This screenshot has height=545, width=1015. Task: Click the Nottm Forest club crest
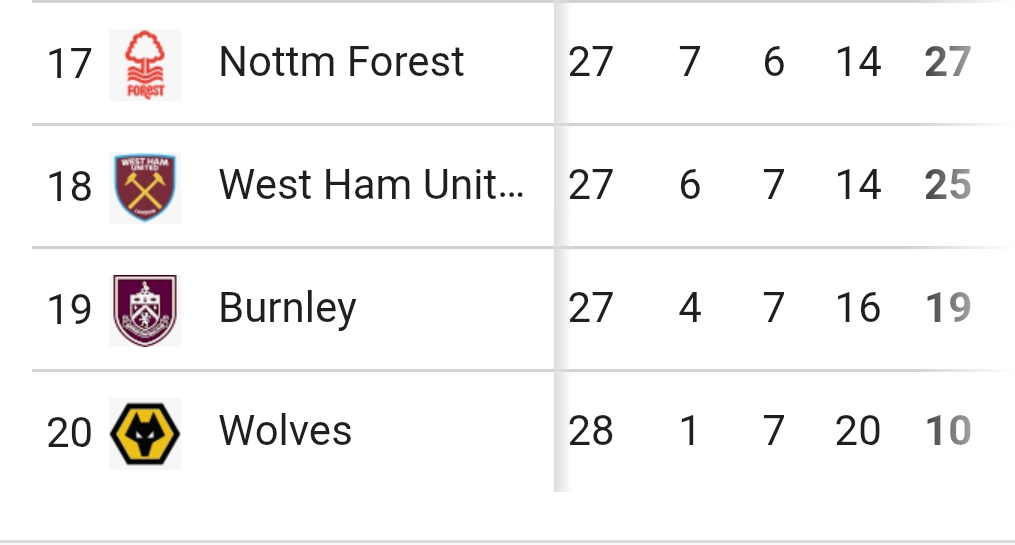click(x=145, y=64)
